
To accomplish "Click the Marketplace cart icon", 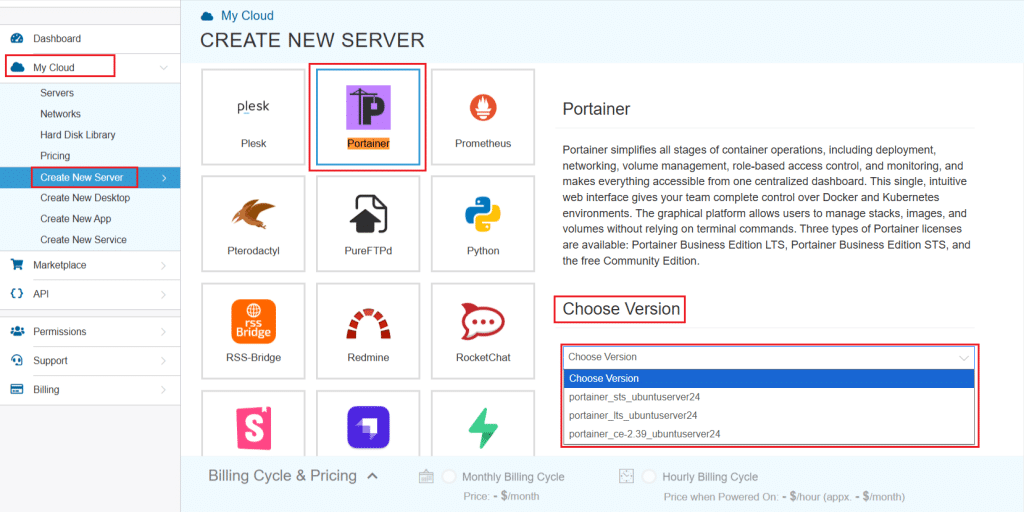I will [x=17, y=265].
